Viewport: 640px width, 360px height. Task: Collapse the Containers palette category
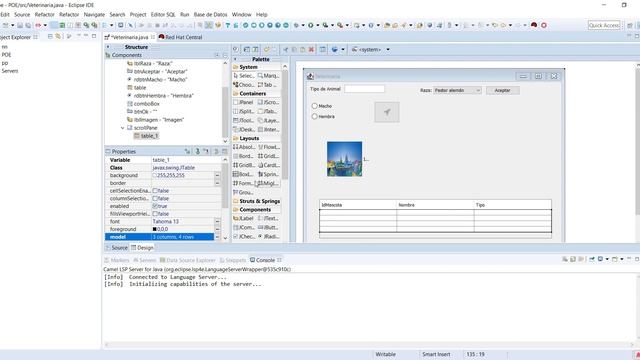click(x=256, y=93)
